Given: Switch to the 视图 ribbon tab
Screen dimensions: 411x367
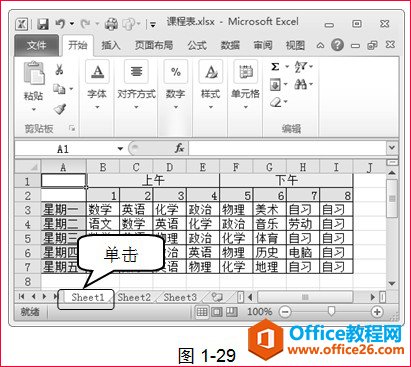Looking at the screenshot, I should click(x=295, y=45).
